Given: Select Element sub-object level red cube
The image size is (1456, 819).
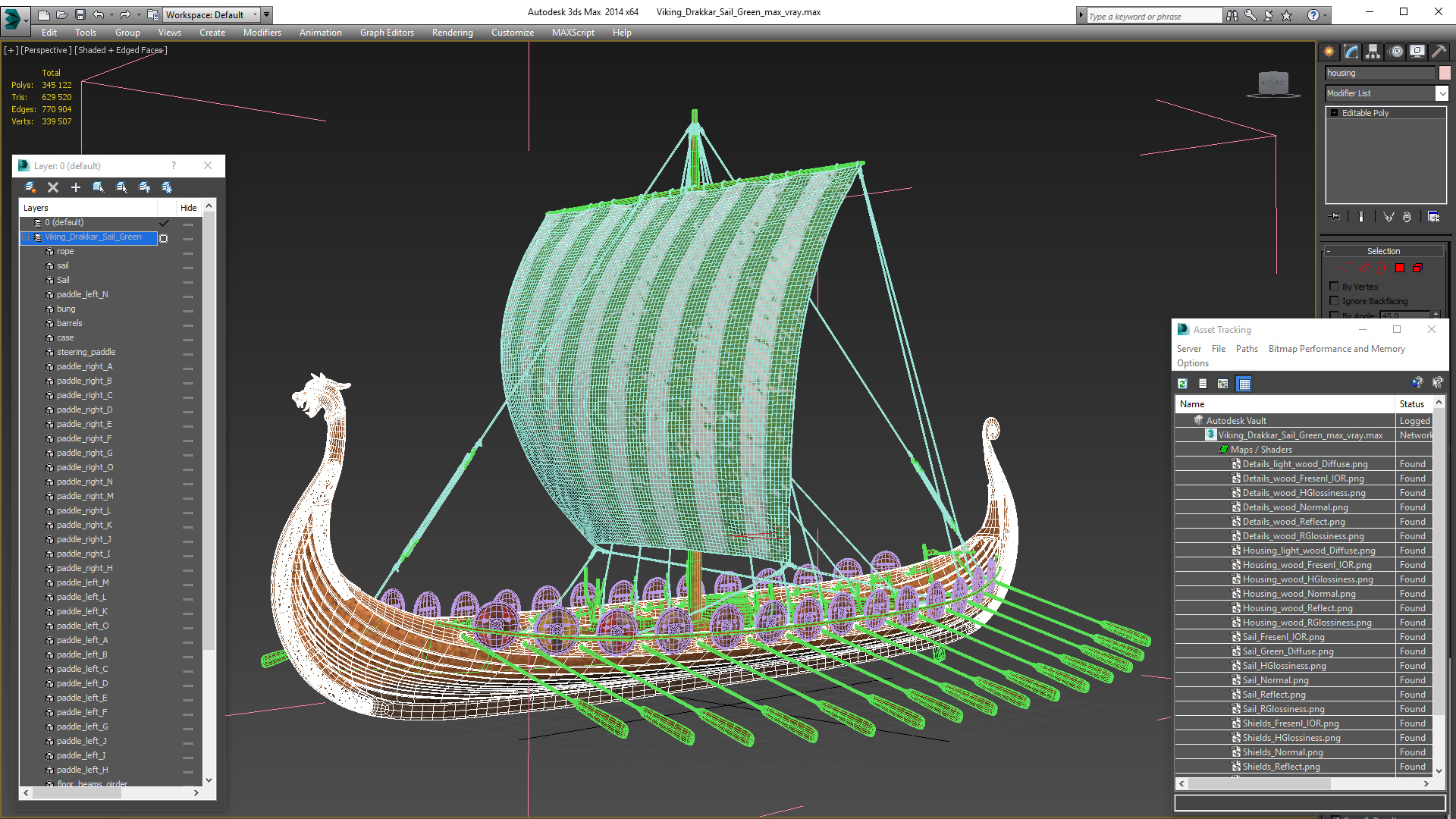Looking at the screenshot, I should pos(1417,268).
